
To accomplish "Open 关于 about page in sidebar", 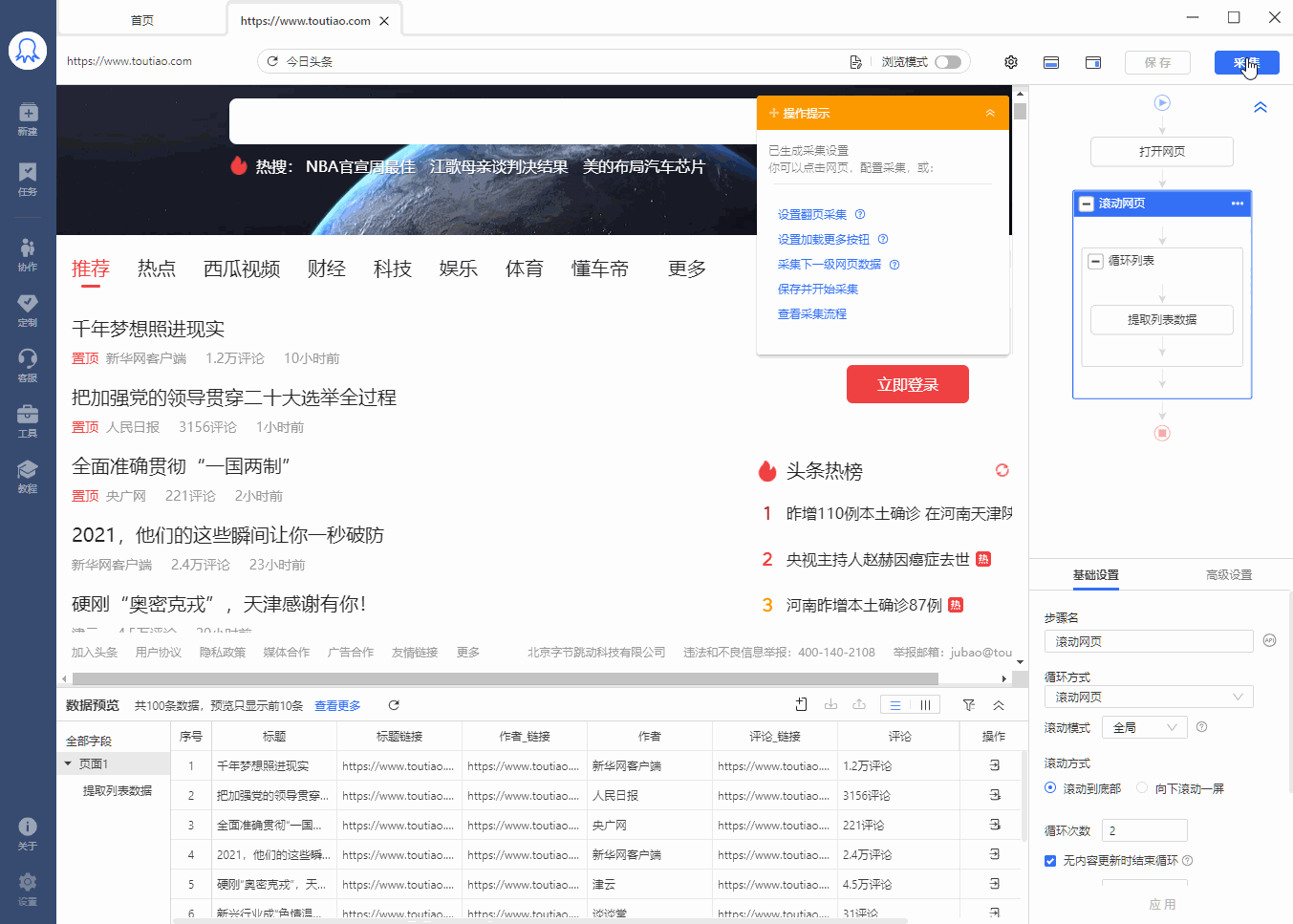I will [x=28, y=833].
